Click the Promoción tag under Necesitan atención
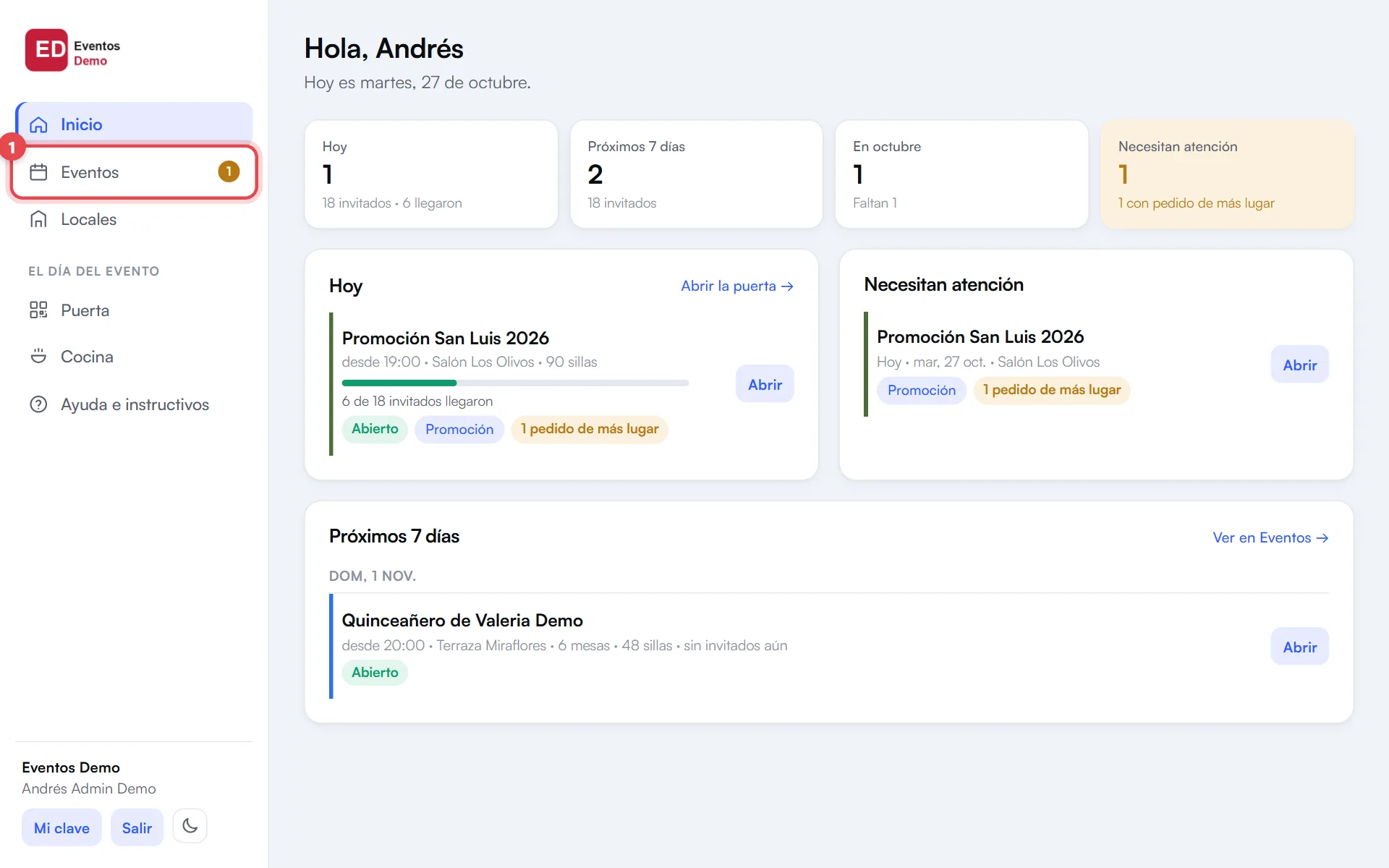The height and width of the screenshot is (868, 1389). click(922, 390)
